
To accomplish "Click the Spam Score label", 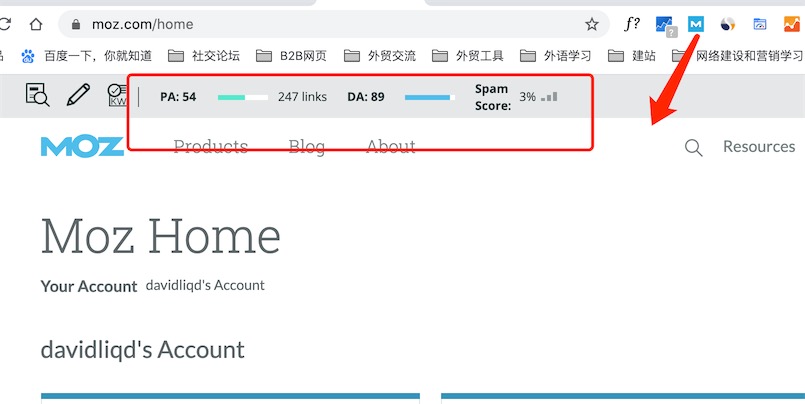I will point(493,97).
